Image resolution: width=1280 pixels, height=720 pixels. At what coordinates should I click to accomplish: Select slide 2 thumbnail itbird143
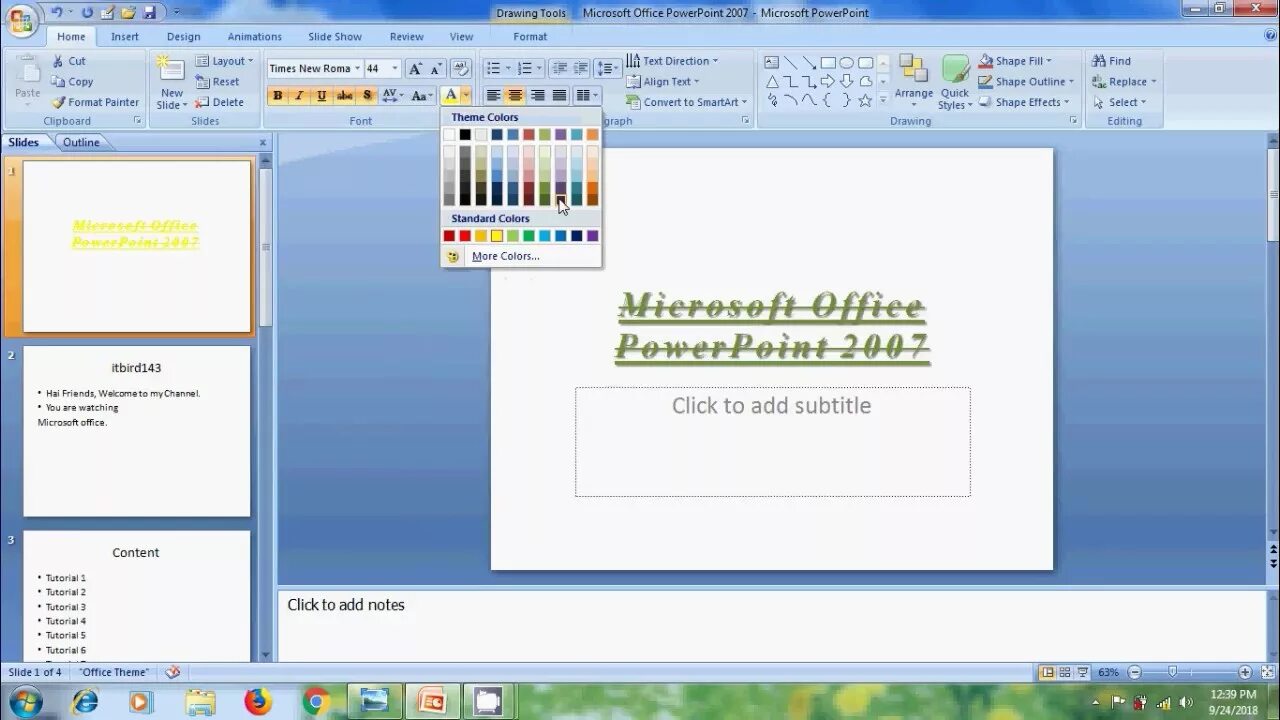tap(137, 431)
